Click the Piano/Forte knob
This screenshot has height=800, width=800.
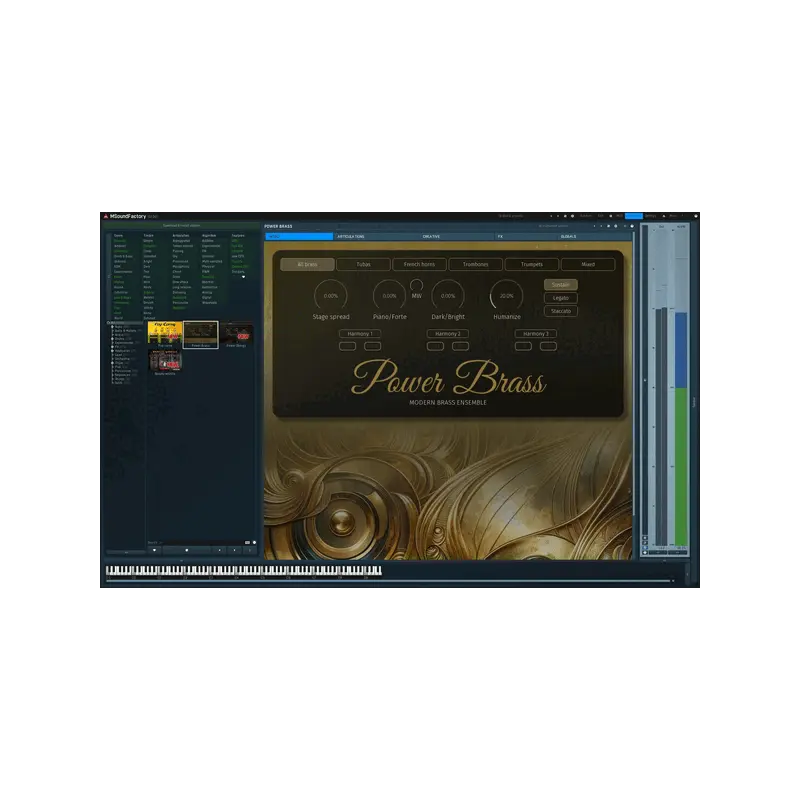point(389,296)
